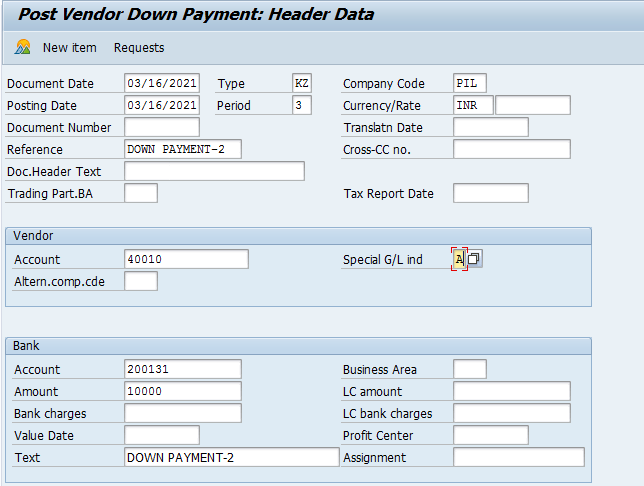The image size is (644, 486).
Task: Click the Reference field with DOWN PAYMENT-2
Action: 183,149
